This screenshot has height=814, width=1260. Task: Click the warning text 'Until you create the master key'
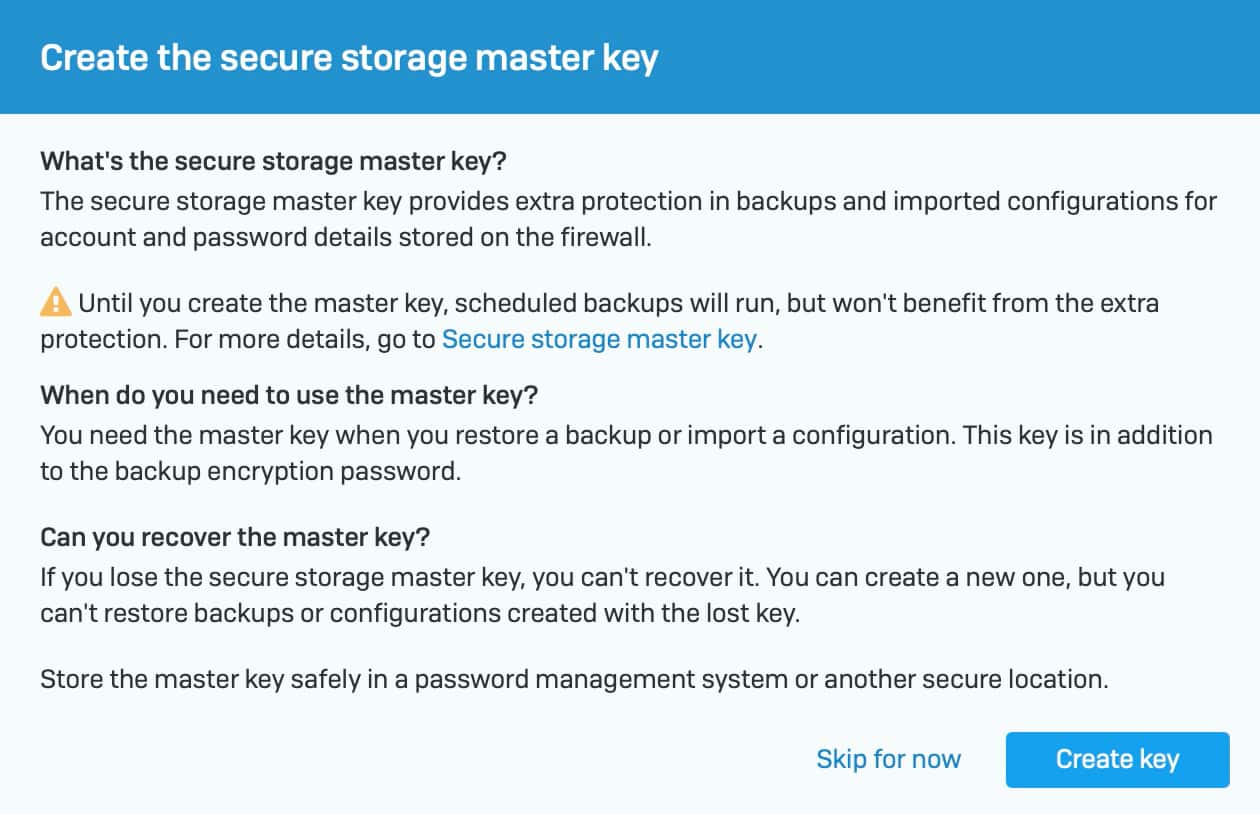pyautogui.click(x=260, y=302)
